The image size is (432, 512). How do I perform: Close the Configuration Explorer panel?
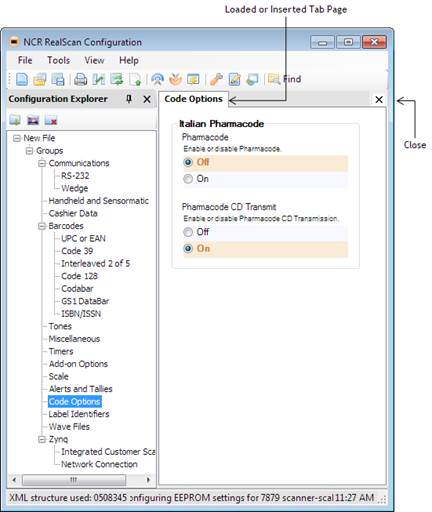point(147,99)
